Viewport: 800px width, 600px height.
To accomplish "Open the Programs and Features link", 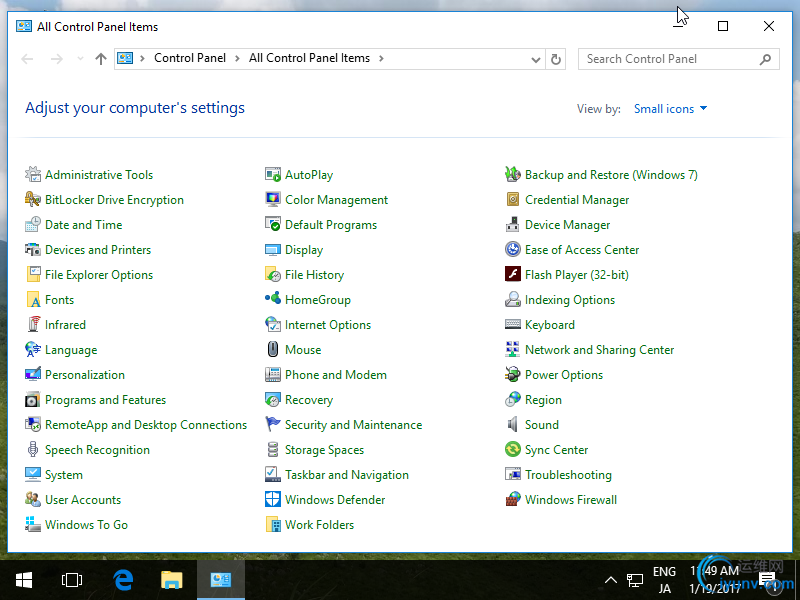I will tap(106, 400).
